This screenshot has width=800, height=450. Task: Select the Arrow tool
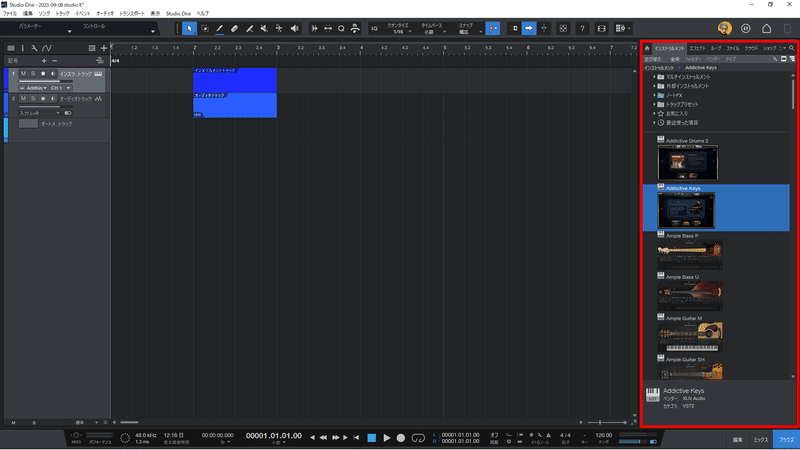coord(189,29)
